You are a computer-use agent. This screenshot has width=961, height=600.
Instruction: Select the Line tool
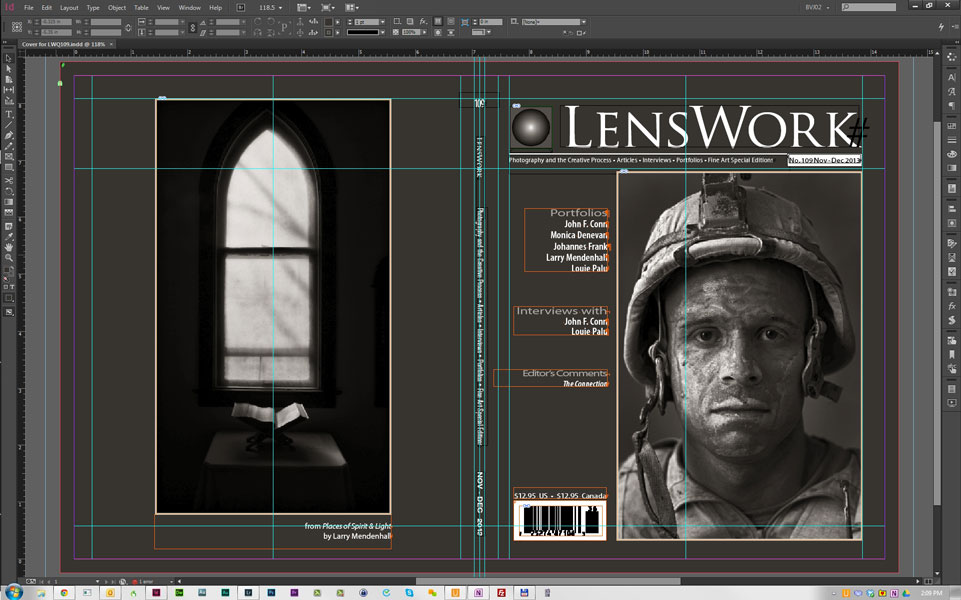pos(9,124)
